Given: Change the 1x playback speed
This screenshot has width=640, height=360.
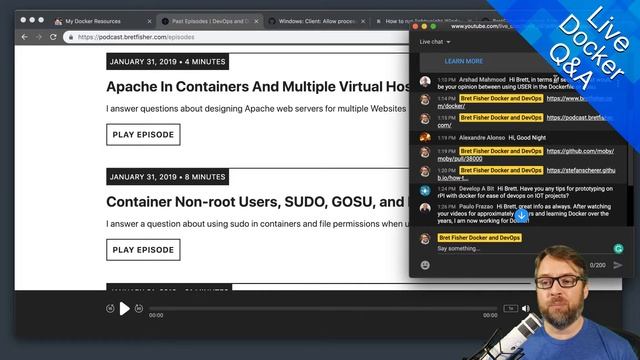Looking at the screenshot, I should [x=510, y=309].
